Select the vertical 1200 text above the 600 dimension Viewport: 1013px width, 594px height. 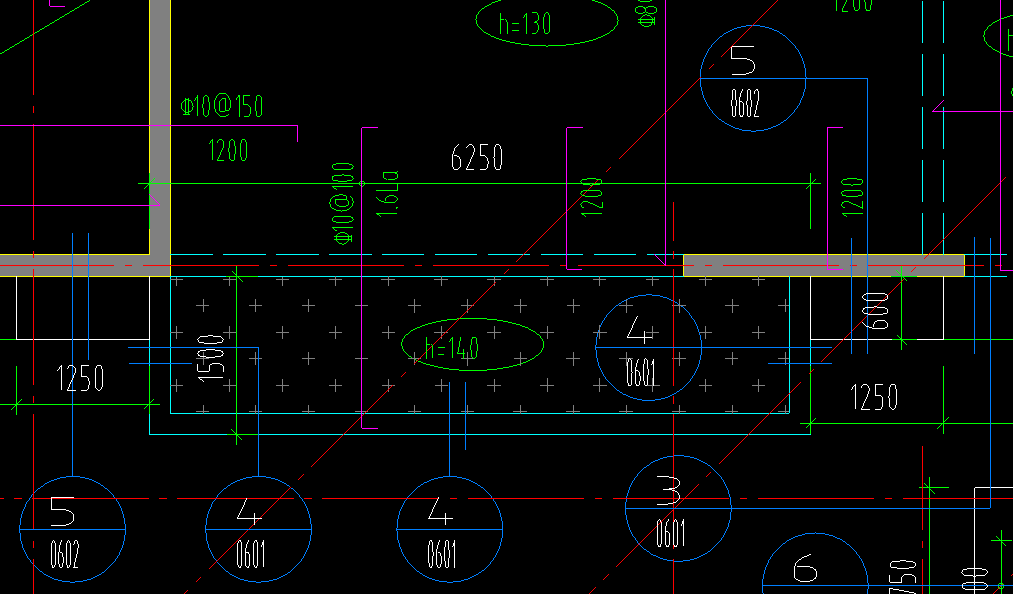click(x=853, y=196)
